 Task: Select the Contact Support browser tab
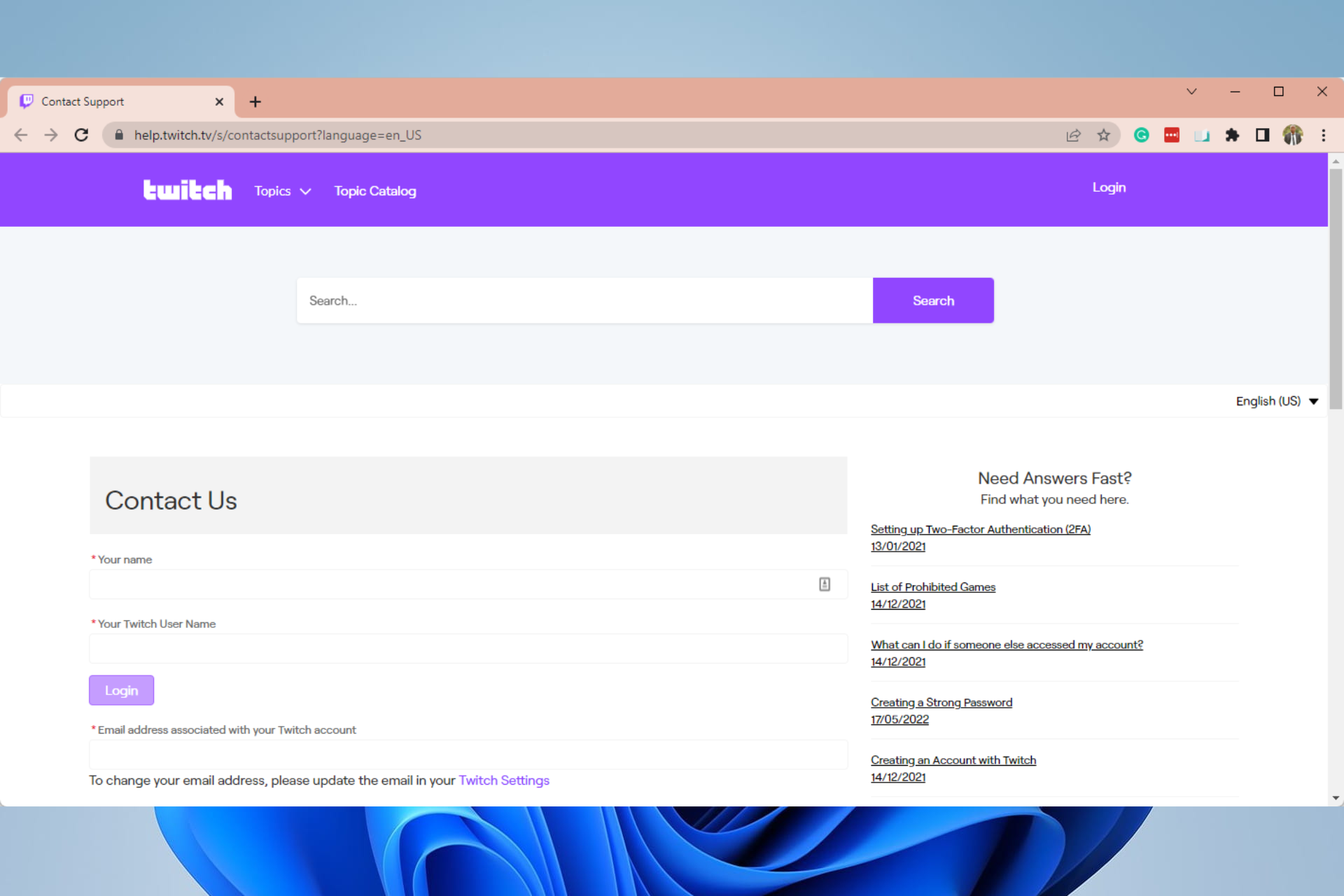(x=121, y=102)
